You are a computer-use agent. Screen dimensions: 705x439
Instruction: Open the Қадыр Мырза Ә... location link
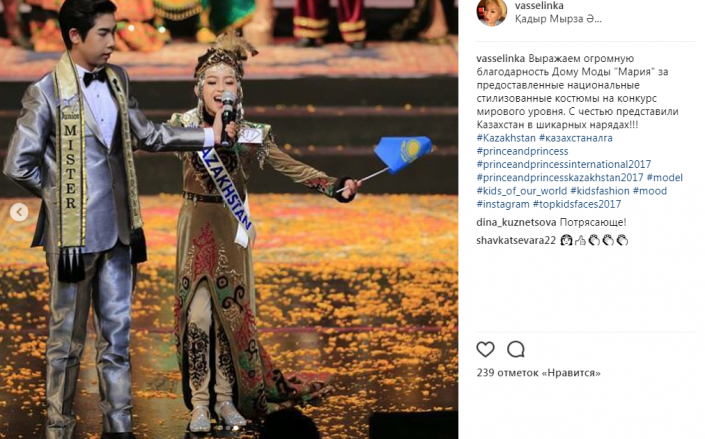click(558, 19)
